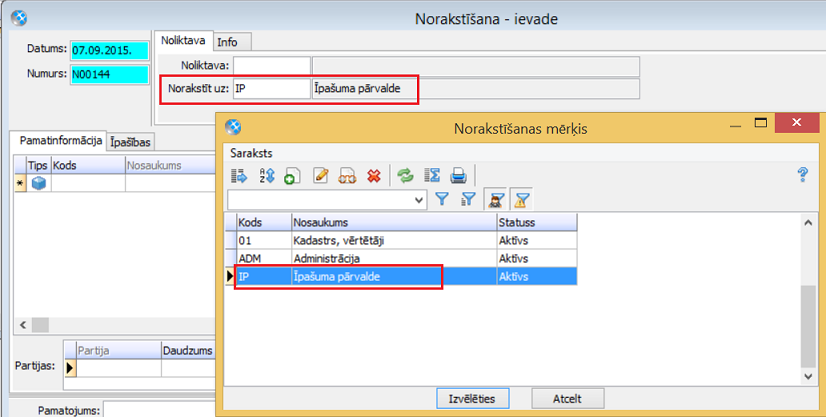Select the Īpašuma pārvalde row in list

pyautogui.click(x=401, y=276)
